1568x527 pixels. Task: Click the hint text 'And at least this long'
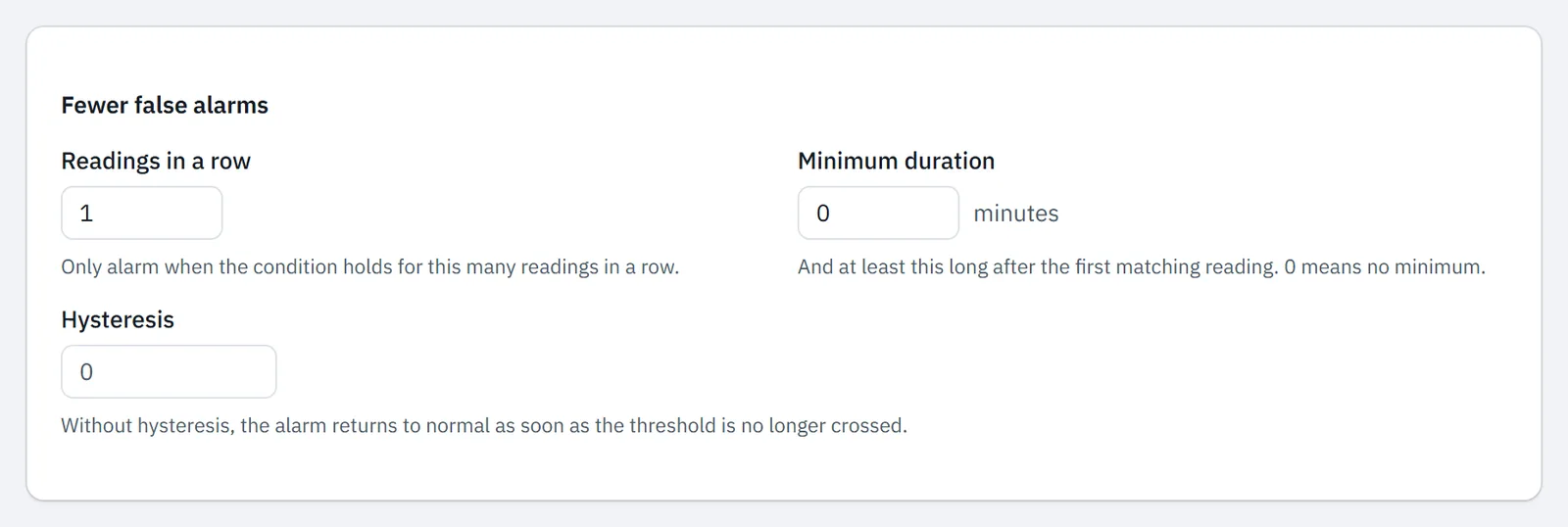[1142, 266]
